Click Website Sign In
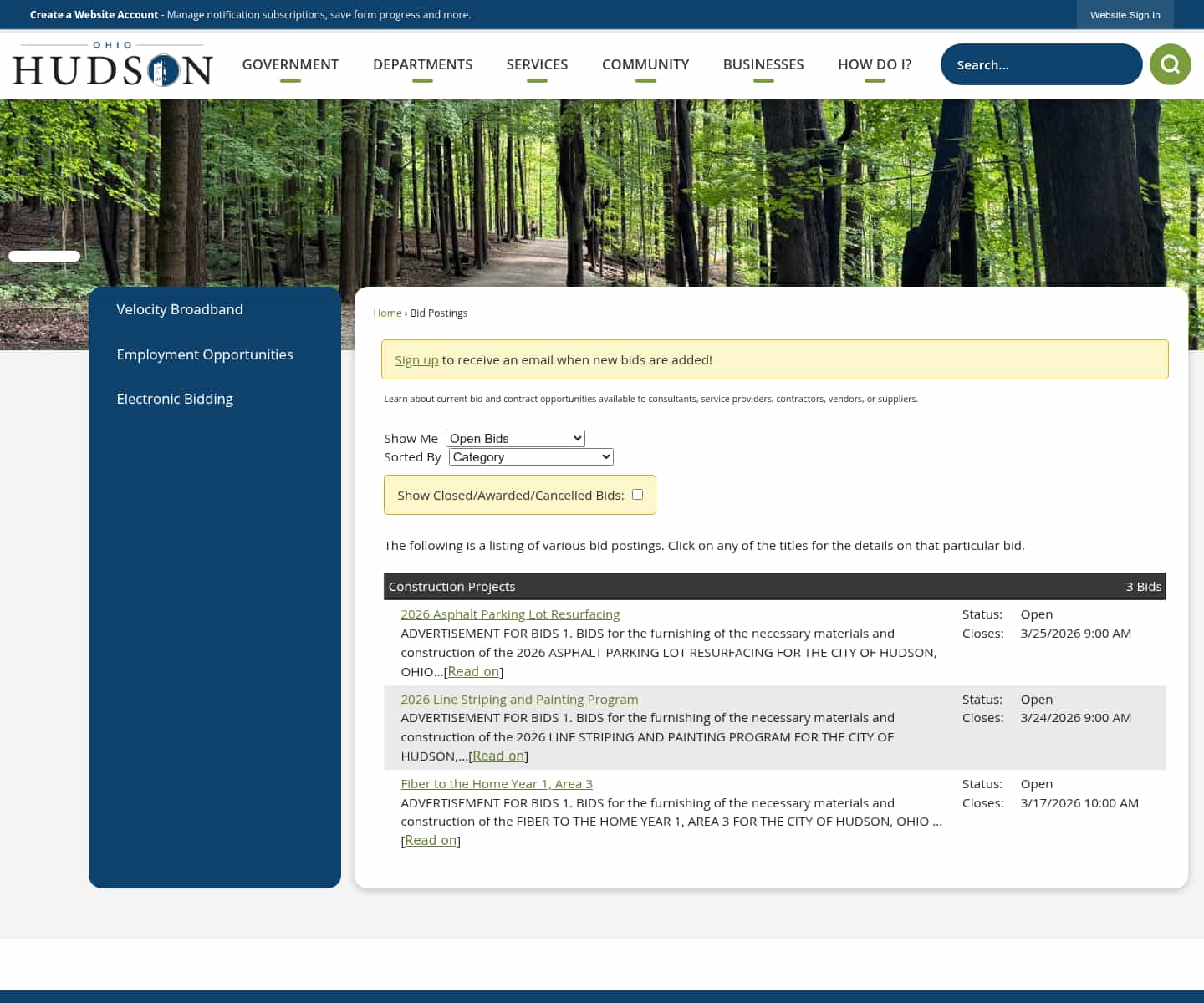1204x1003 pixels. (x=1125, y=14)
